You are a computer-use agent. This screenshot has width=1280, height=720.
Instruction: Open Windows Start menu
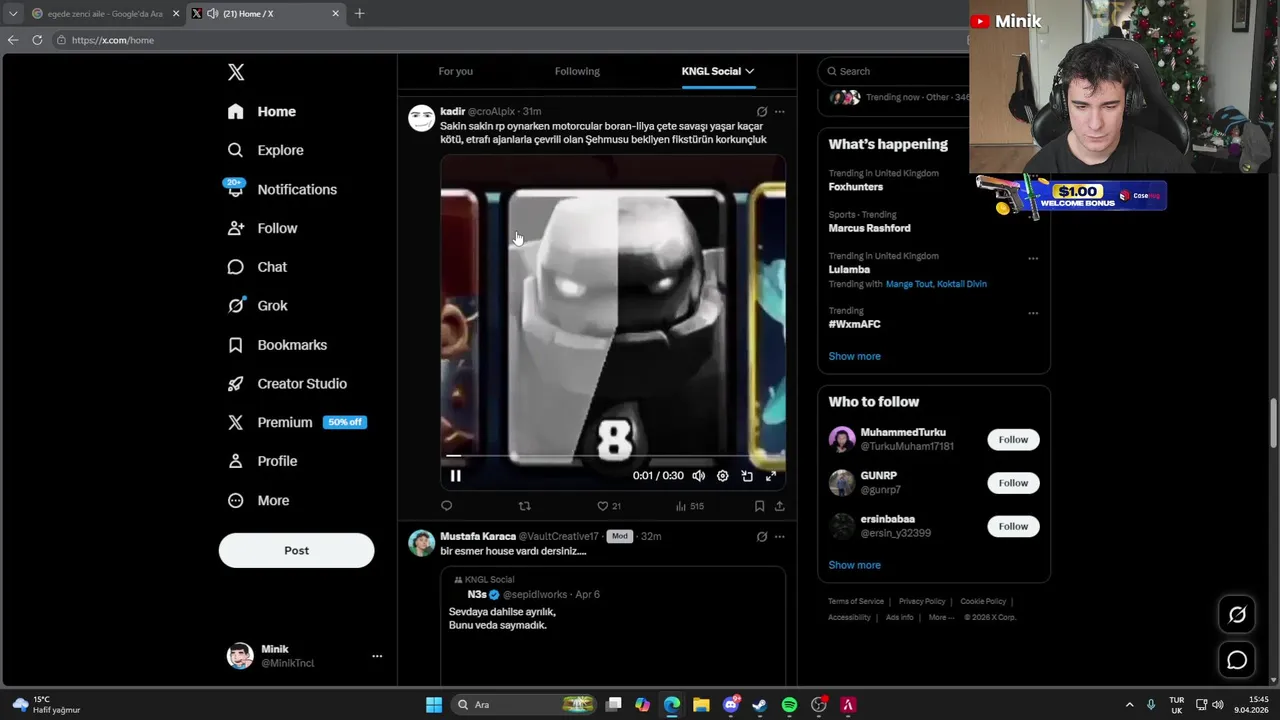[434, 705]
